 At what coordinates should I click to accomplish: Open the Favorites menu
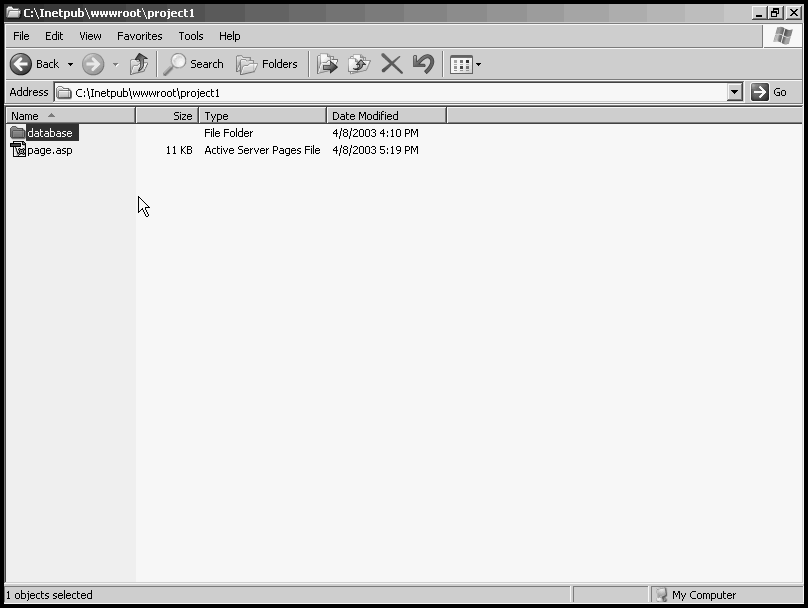click(x=140, y=36)
